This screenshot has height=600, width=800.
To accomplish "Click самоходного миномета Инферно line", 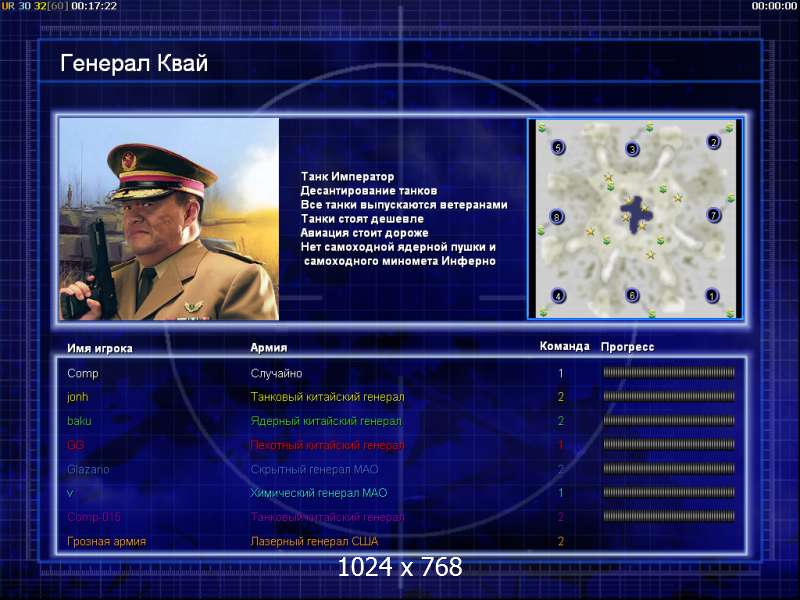I will [x=399, y=261].
